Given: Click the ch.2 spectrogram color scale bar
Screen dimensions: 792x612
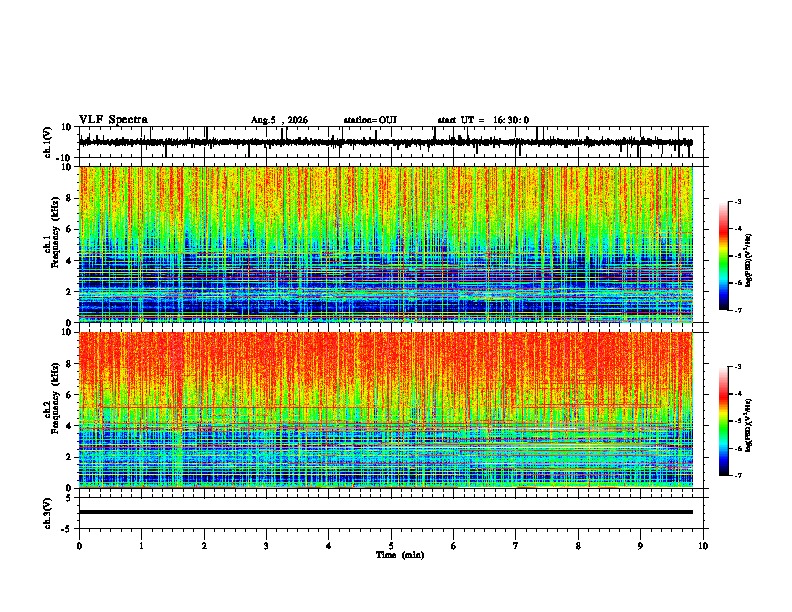Looking at the screenshot, I should click(x=723, y=421).
